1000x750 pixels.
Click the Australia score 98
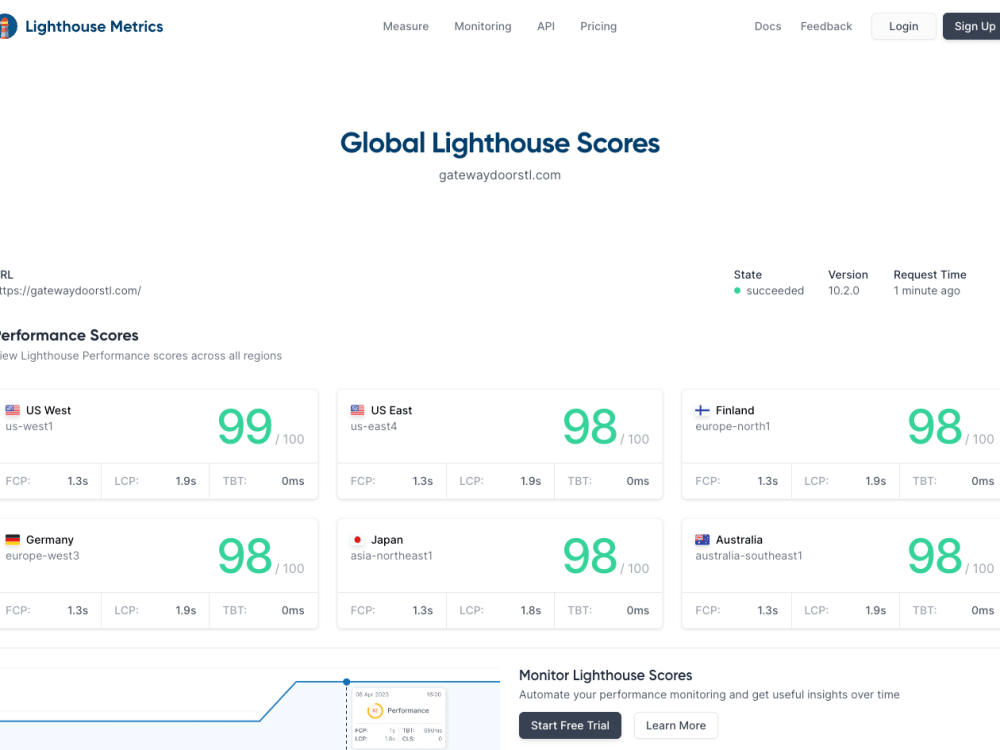tap(935, 555)
